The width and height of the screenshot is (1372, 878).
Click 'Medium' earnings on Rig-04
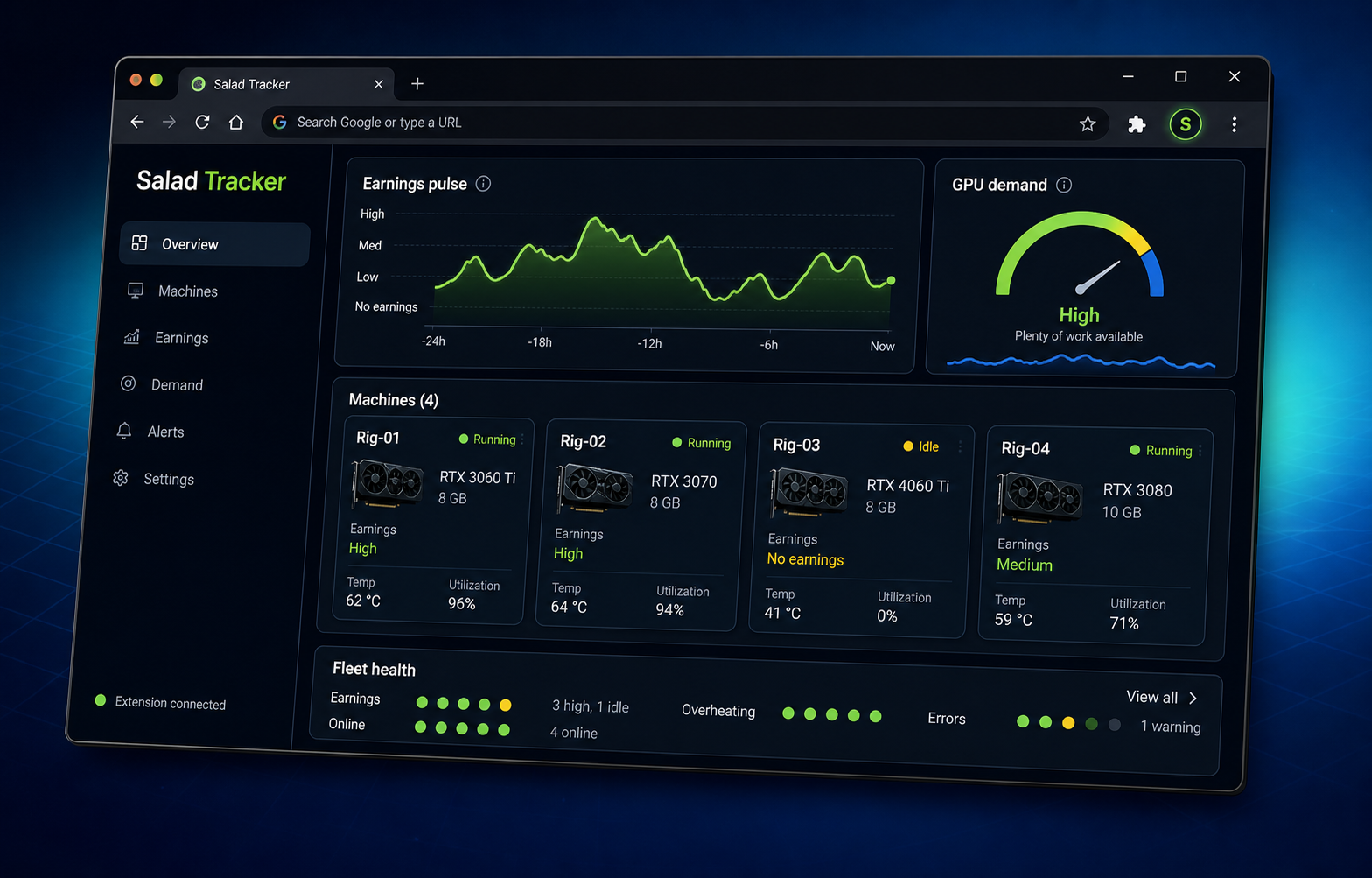1025,565
